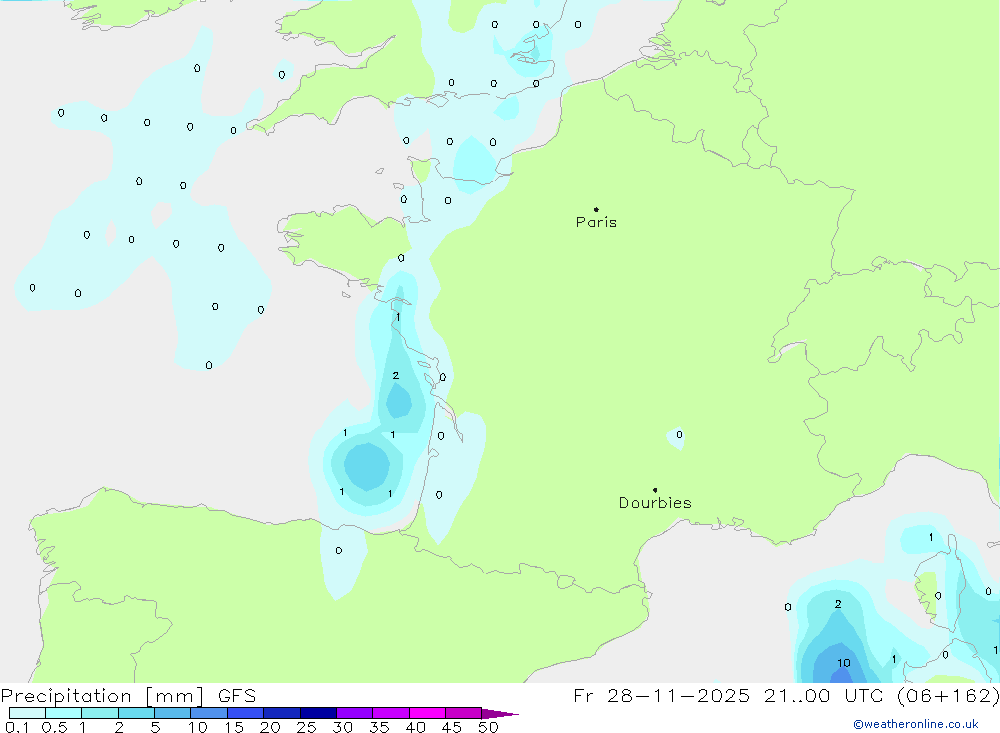Click the Paris city label
The width and height of the screenshot is (1000, 733).
pos(596,222)
